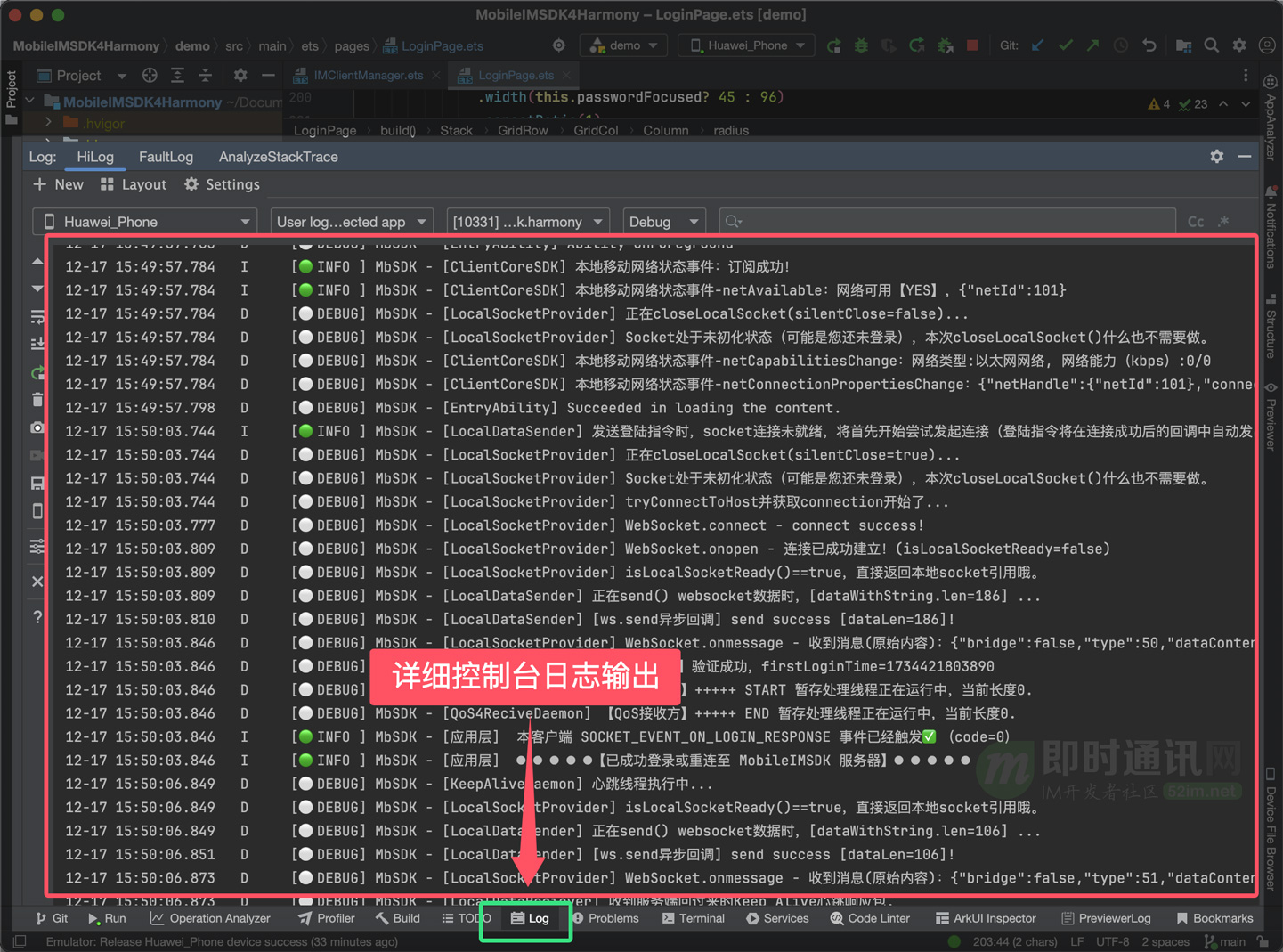
Task: Toggle regex option in log search
Action: 1224,222
